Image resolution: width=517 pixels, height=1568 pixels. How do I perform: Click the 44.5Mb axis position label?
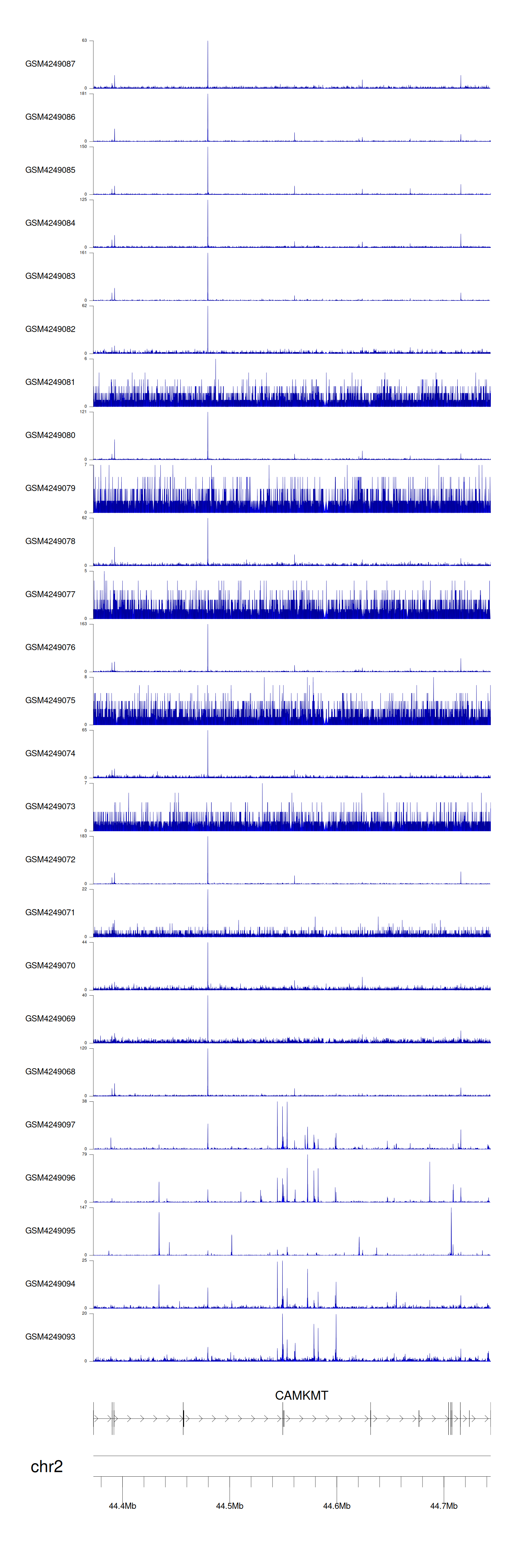coord(230,1505)
